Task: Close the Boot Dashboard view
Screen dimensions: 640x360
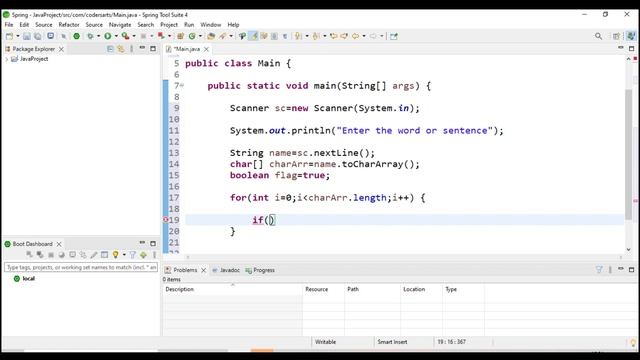Action: tap(59, 244)
